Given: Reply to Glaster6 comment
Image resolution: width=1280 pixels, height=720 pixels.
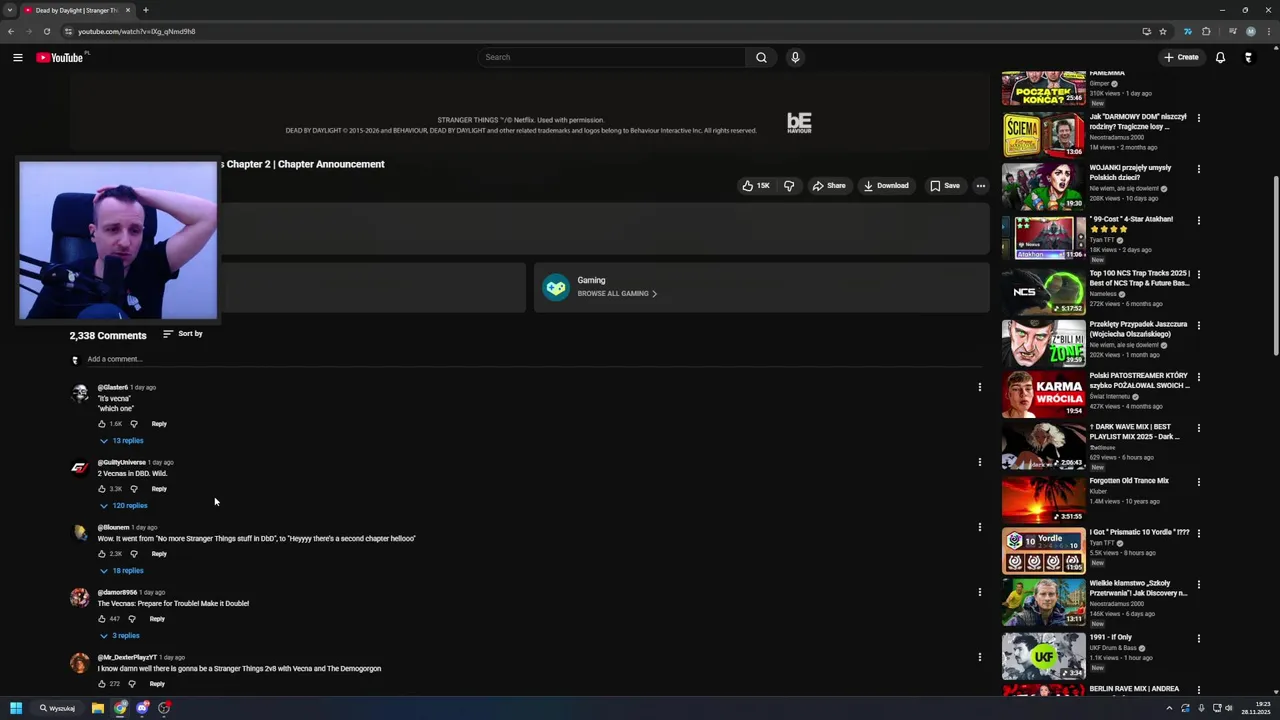Looking at the screenshot, I should click(159, 424).
